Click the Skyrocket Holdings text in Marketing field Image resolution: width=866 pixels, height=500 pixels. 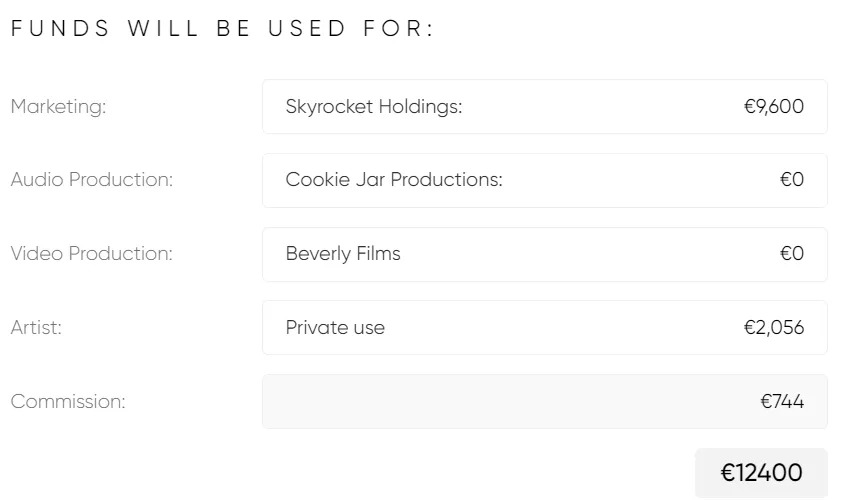[374, 107]
